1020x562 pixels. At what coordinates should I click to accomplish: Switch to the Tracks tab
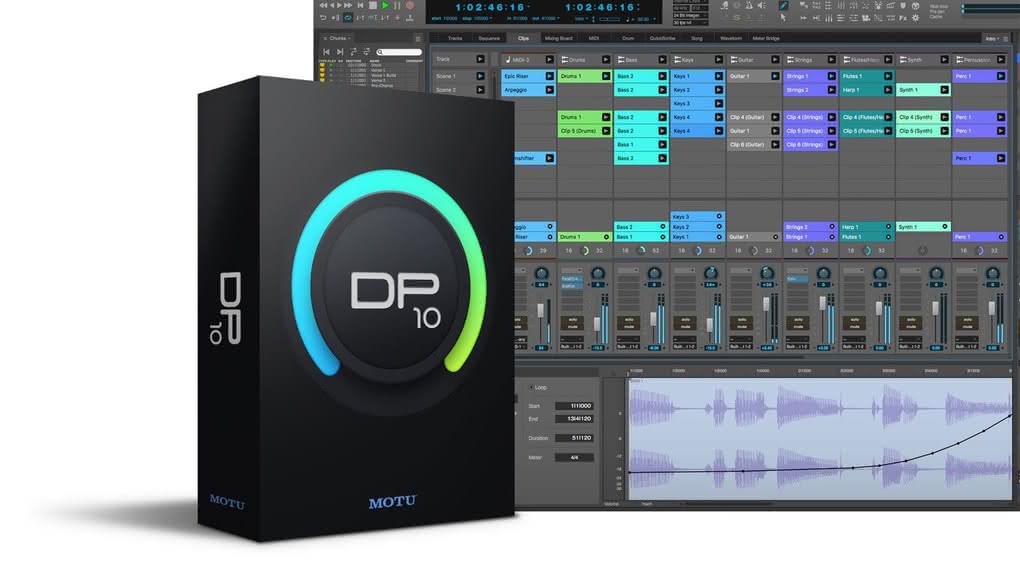[x=455, y=38]
